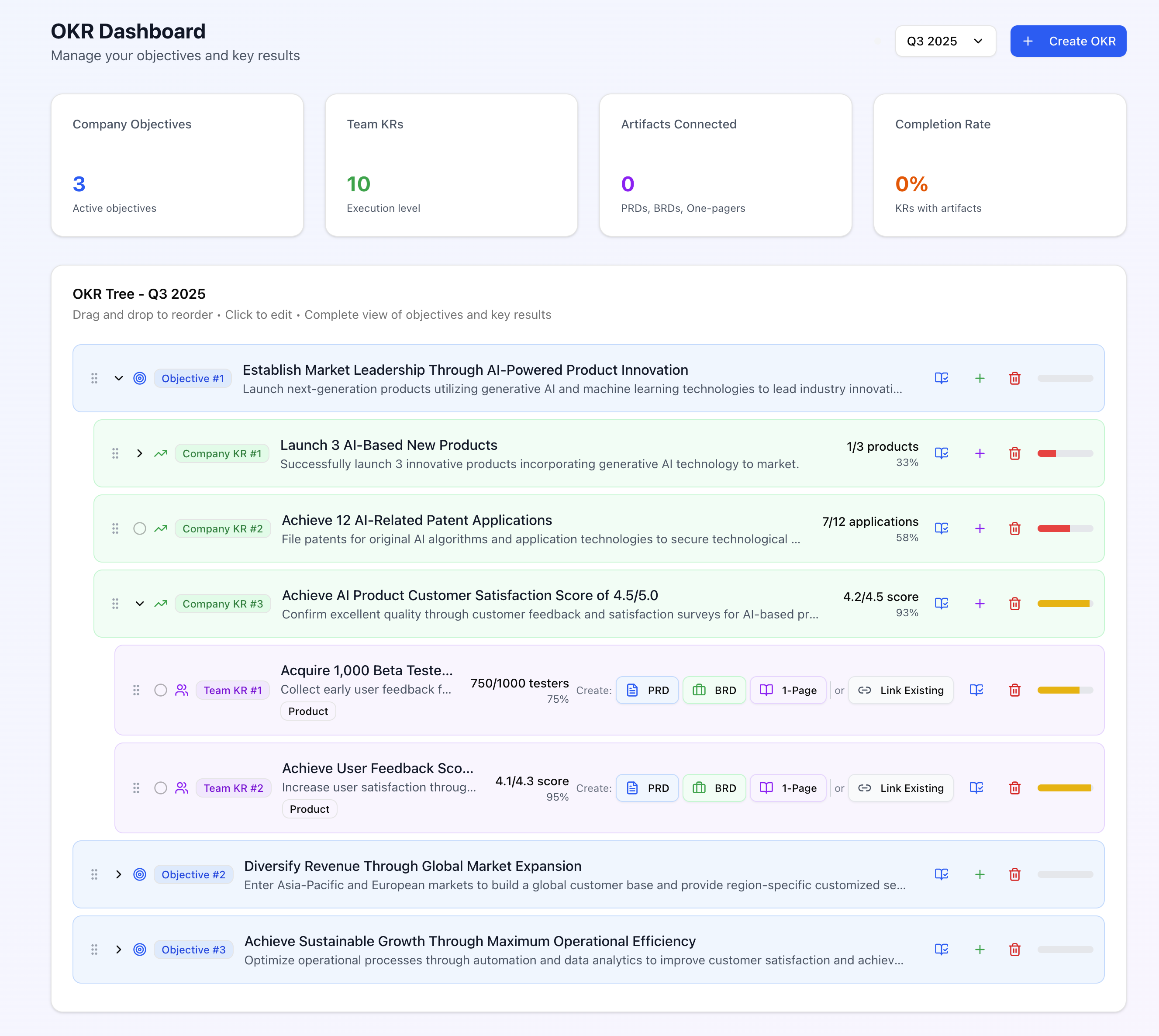1159x1036 pixels.
Task: Create a BRD for Team KR #2
Action: (x=714, y=788)
